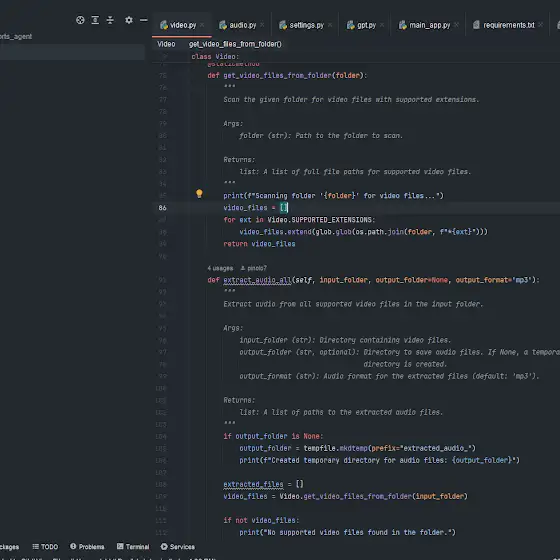Close the video.py tab
This screenshot has width=560, height=560.
click(202, 25)
